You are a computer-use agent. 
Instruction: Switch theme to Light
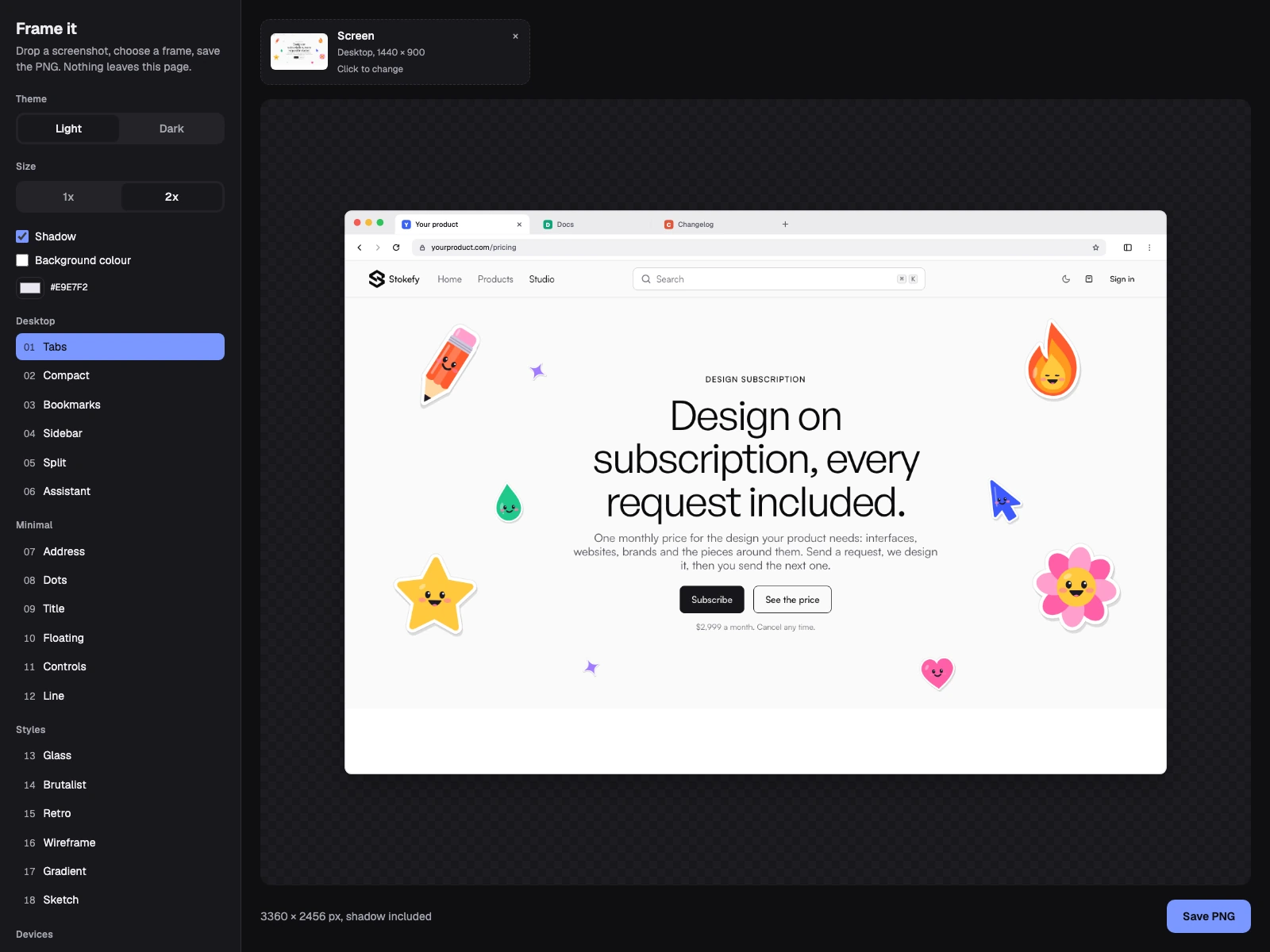click(68, 129)
